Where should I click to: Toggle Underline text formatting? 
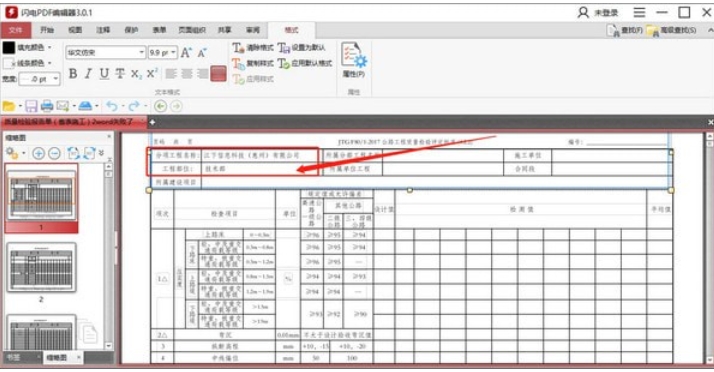[104, 74]
